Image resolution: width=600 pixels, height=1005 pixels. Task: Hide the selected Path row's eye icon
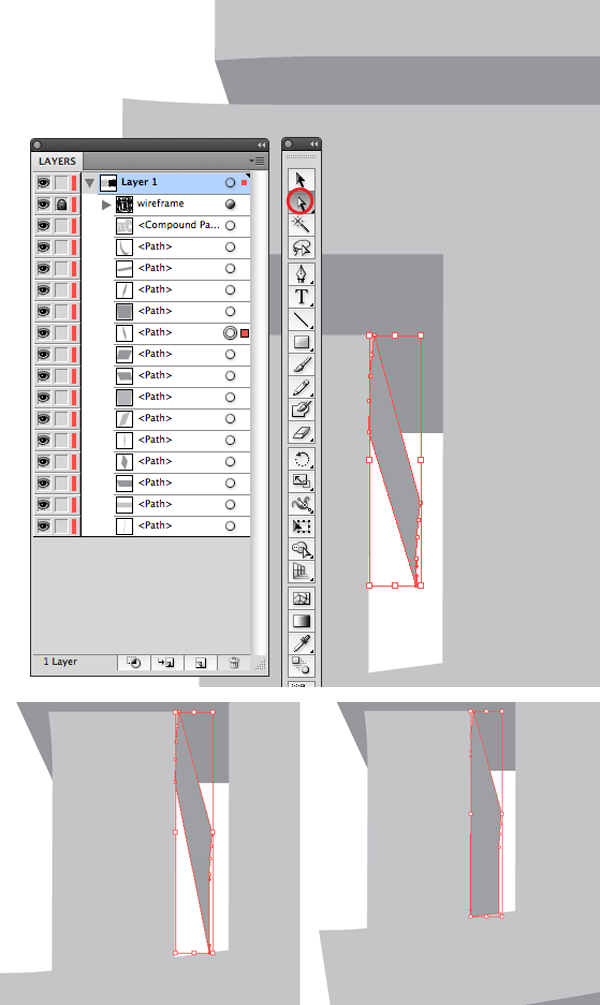point(43,333)
